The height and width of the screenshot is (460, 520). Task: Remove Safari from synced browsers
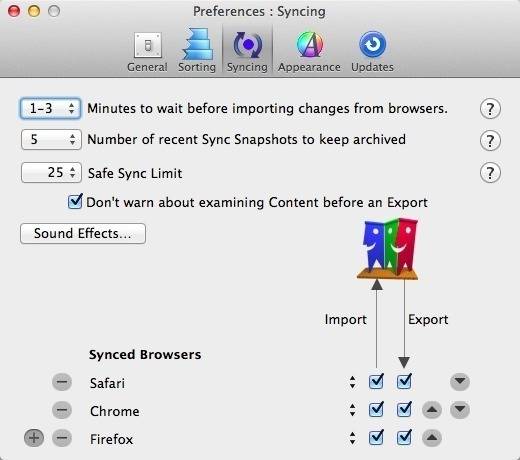point(62,382)
